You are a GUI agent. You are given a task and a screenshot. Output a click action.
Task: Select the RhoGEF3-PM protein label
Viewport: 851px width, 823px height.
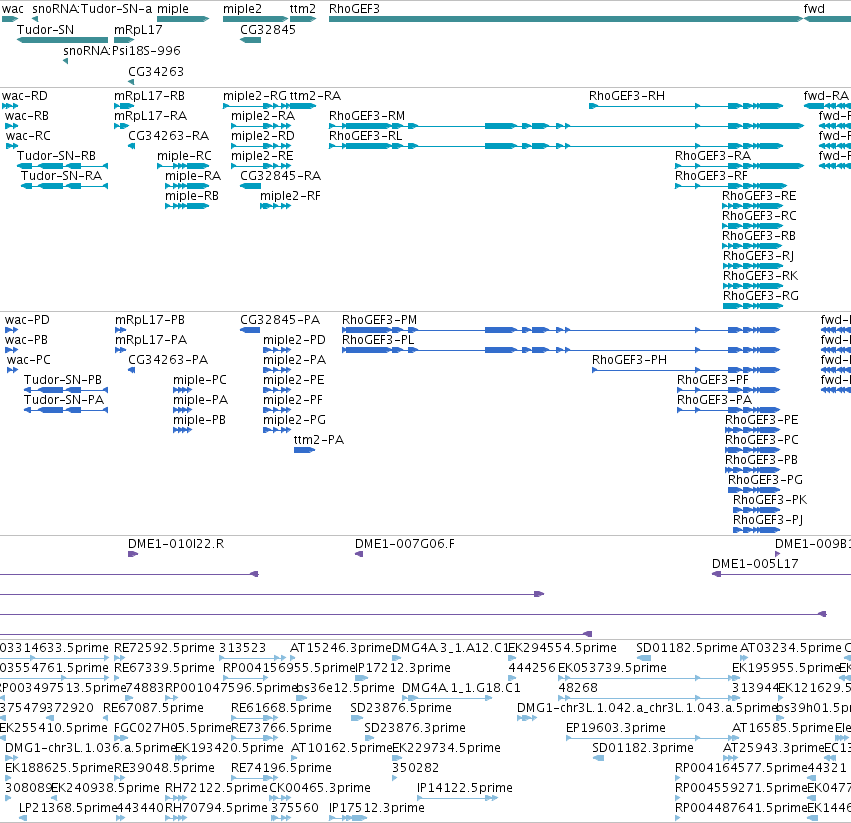coord(379,320)
